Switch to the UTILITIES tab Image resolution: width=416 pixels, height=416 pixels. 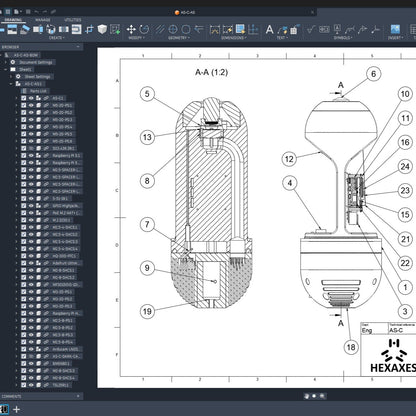click(x=72, y=20)
